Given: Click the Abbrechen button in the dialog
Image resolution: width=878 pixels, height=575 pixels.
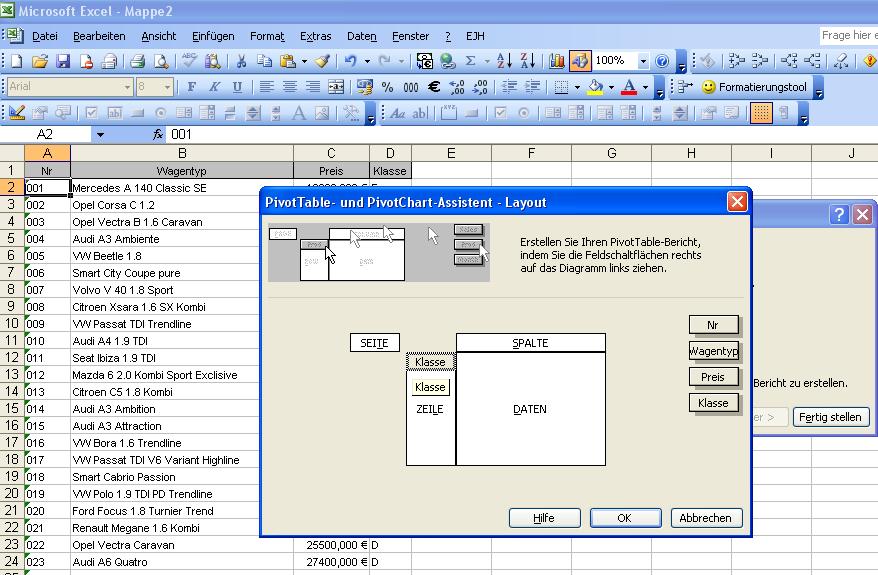Looking at the screenshot, I should (705, 518).
